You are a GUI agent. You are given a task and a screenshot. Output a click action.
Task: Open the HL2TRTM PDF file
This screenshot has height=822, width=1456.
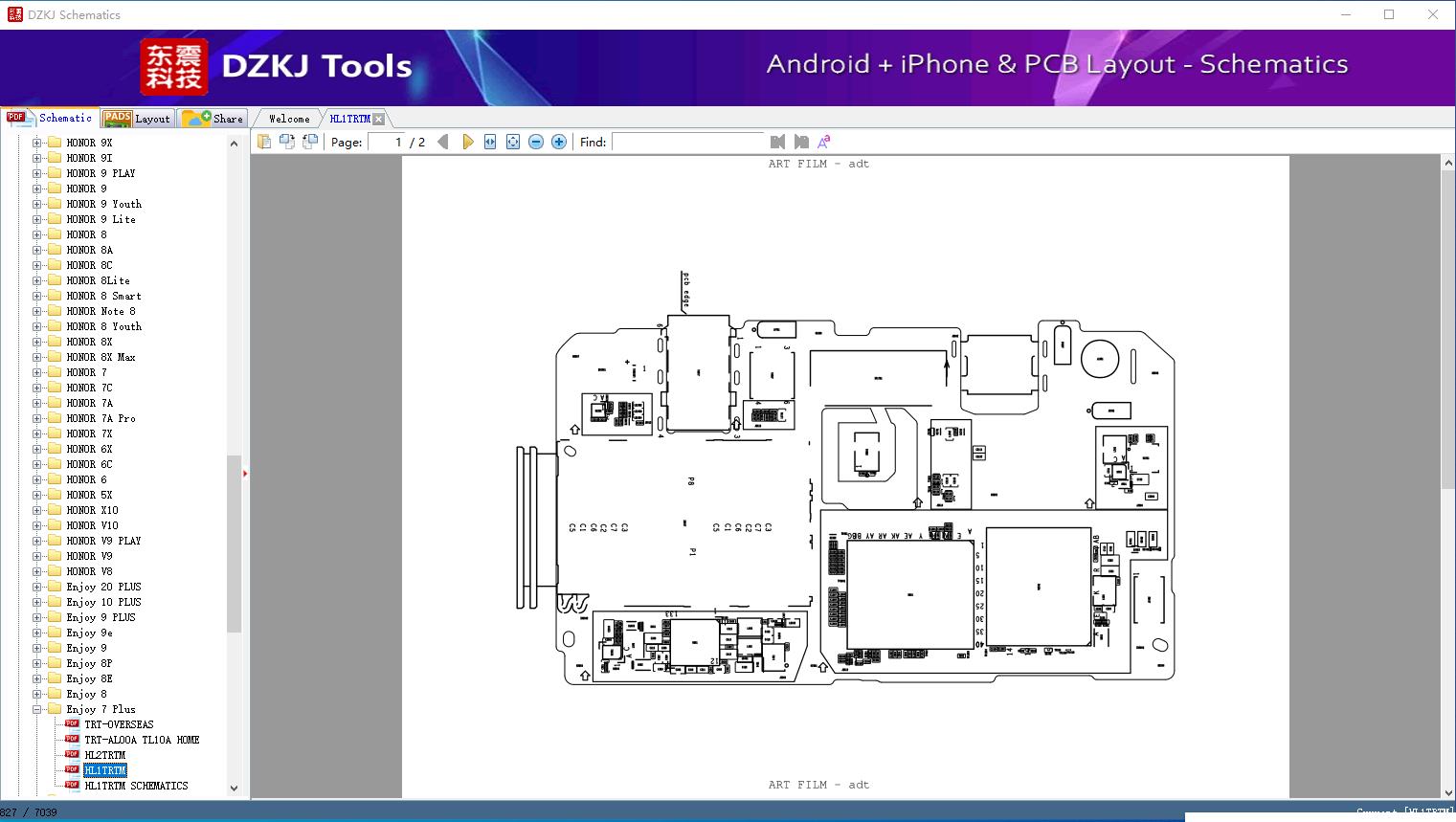[104, 755]
